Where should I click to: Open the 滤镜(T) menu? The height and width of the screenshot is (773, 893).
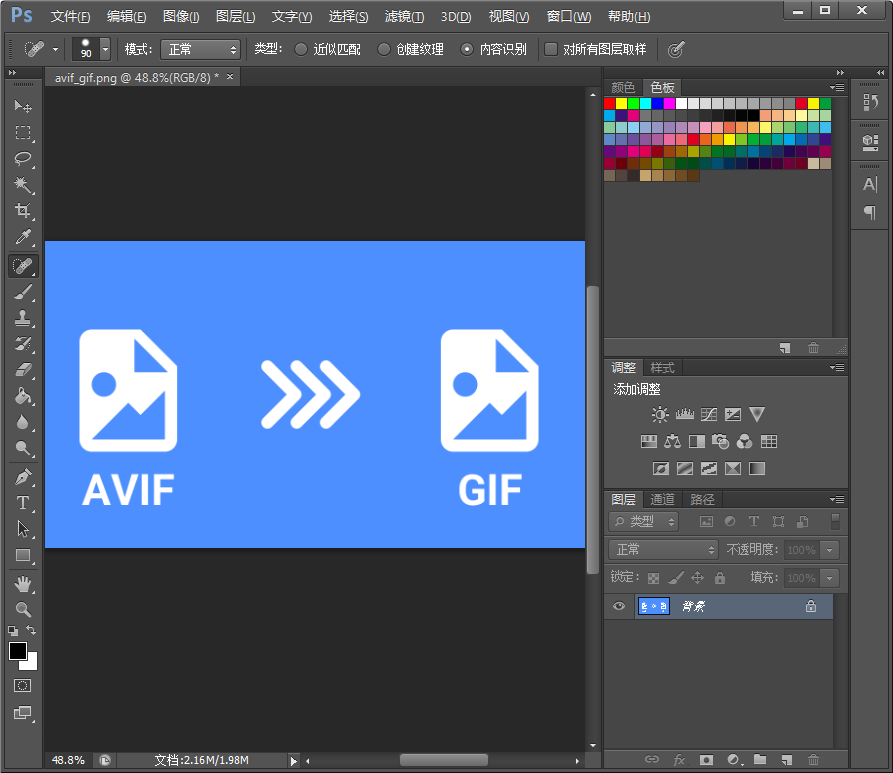404,17
